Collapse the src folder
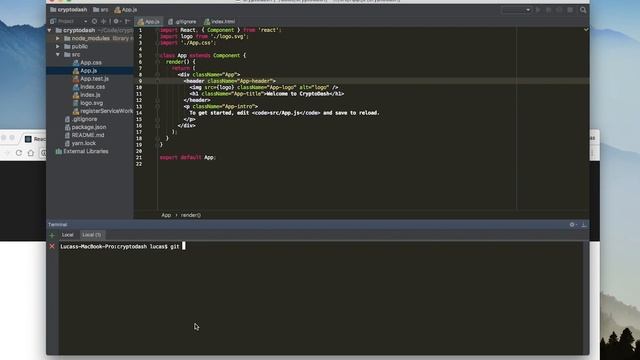640x360 pixels. 58,54
